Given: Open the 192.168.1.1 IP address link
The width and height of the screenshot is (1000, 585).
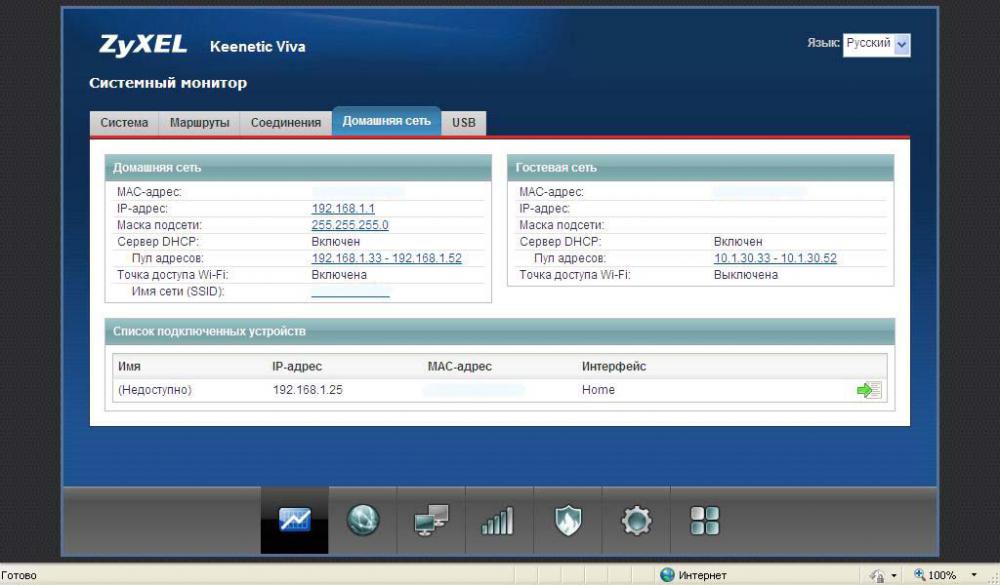Looking at the screenshot, I should [343, 209].
